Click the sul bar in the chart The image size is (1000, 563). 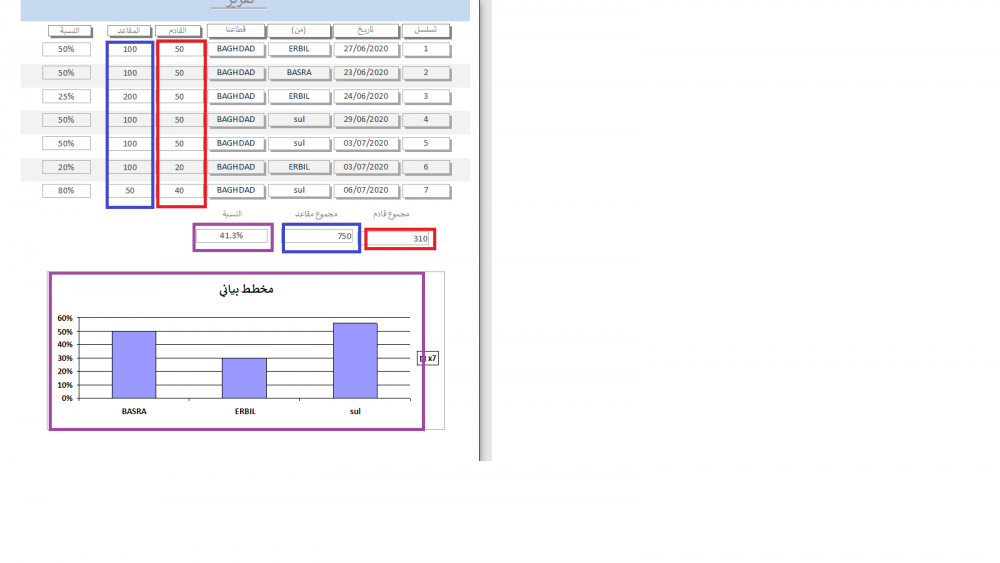pos(355,361)
